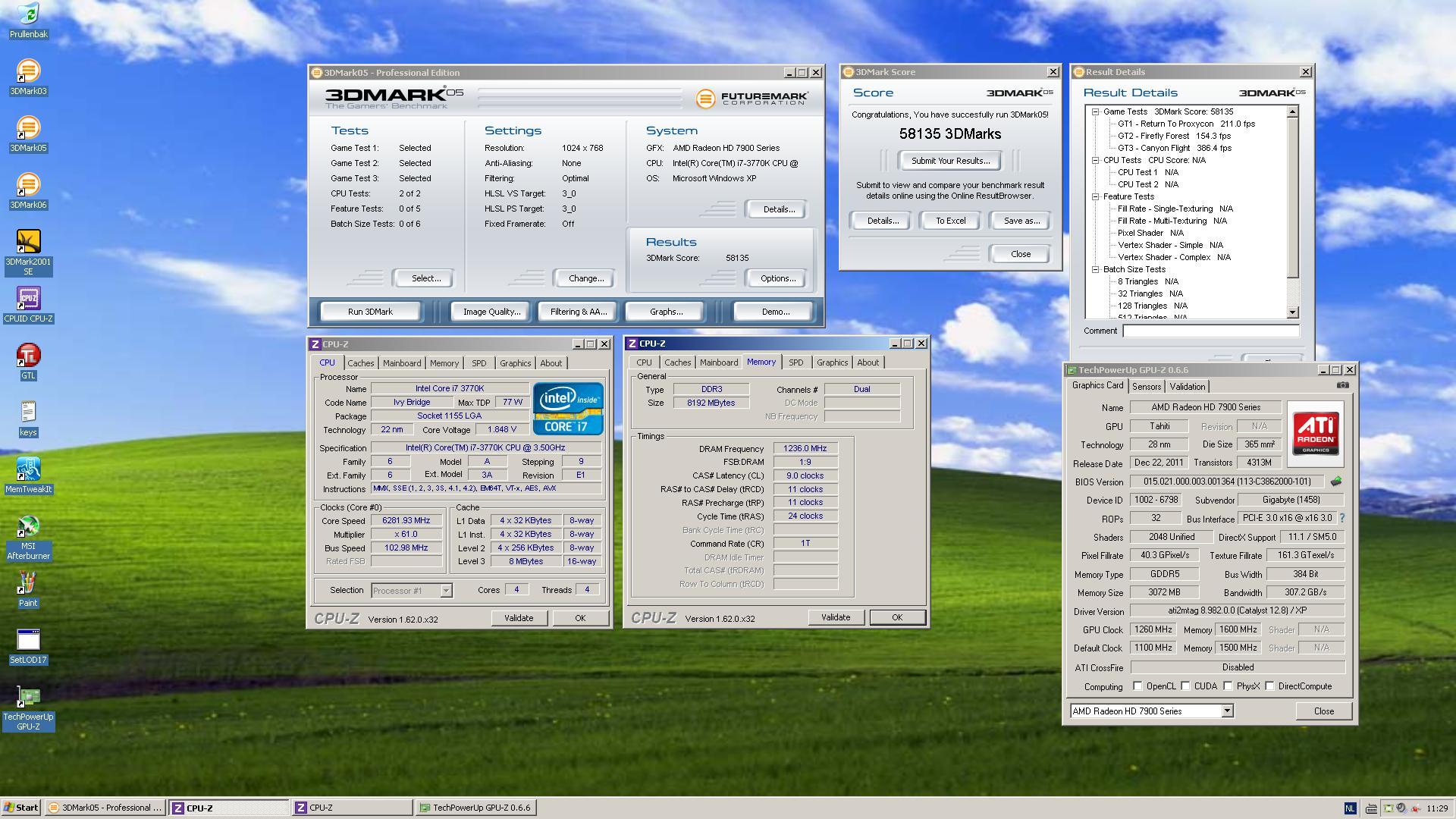
Task: Click Change... under the Settings section
Action: [x=586, y=278]
